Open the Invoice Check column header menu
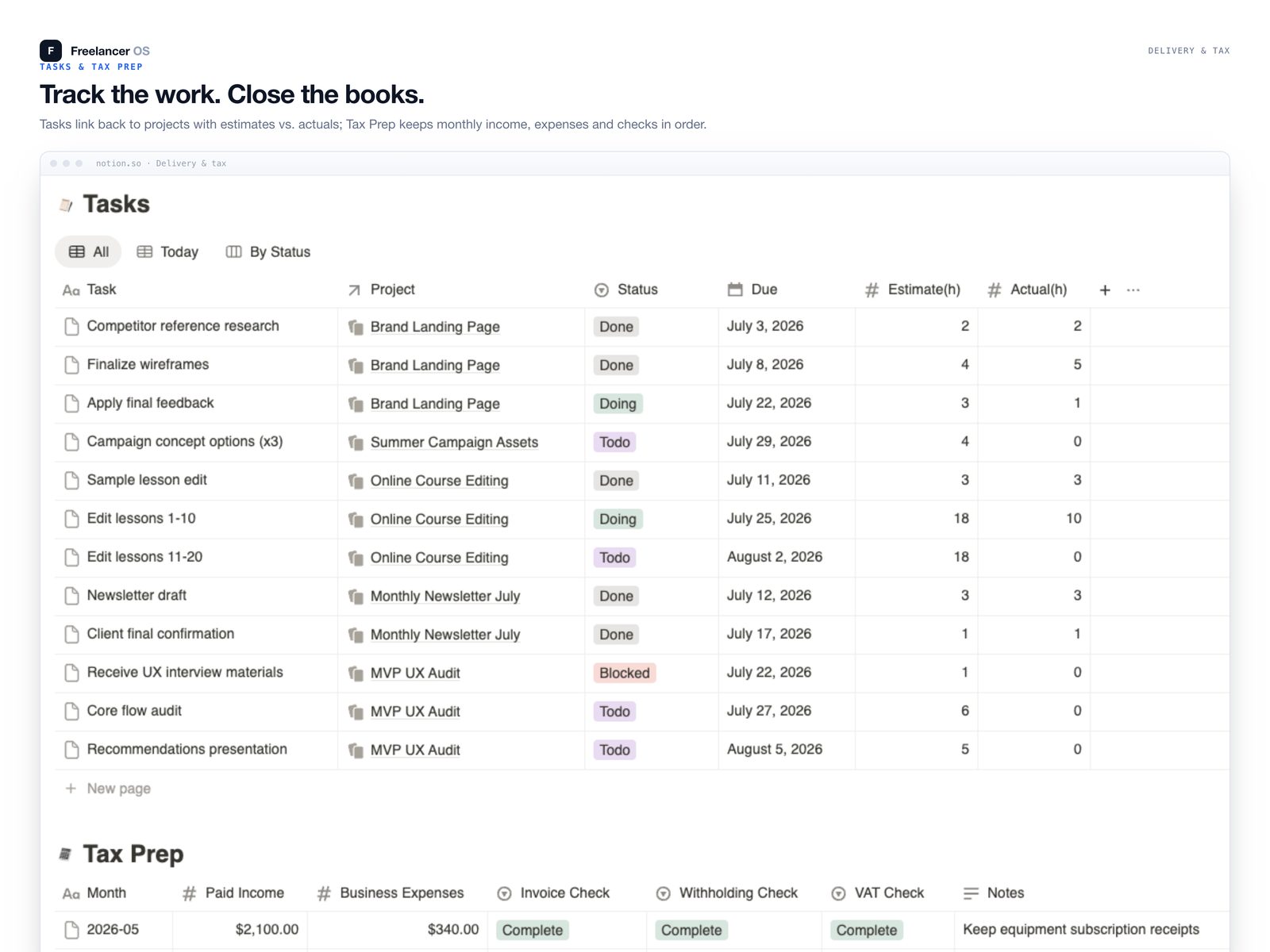 (554, 893)
